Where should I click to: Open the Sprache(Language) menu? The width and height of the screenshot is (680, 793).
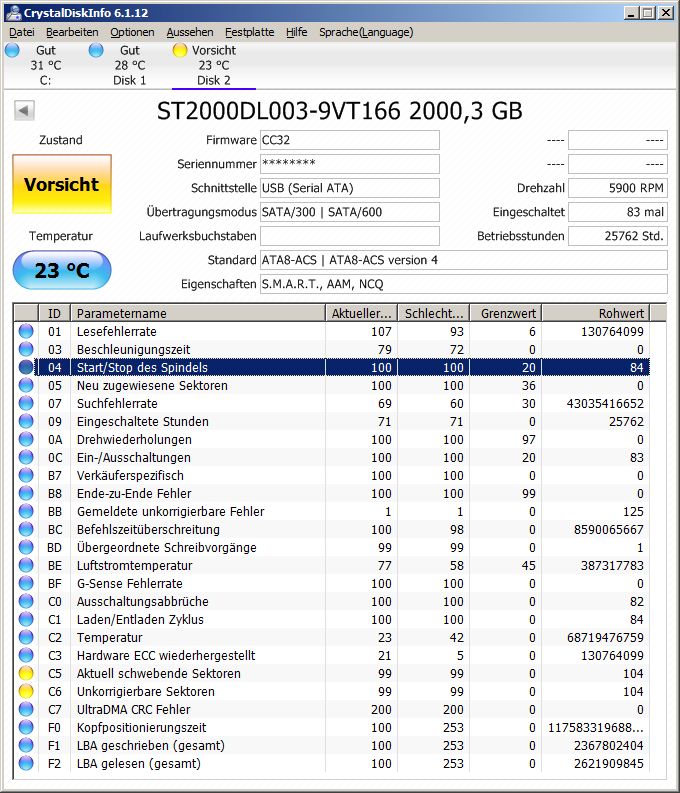click(366, 32)
